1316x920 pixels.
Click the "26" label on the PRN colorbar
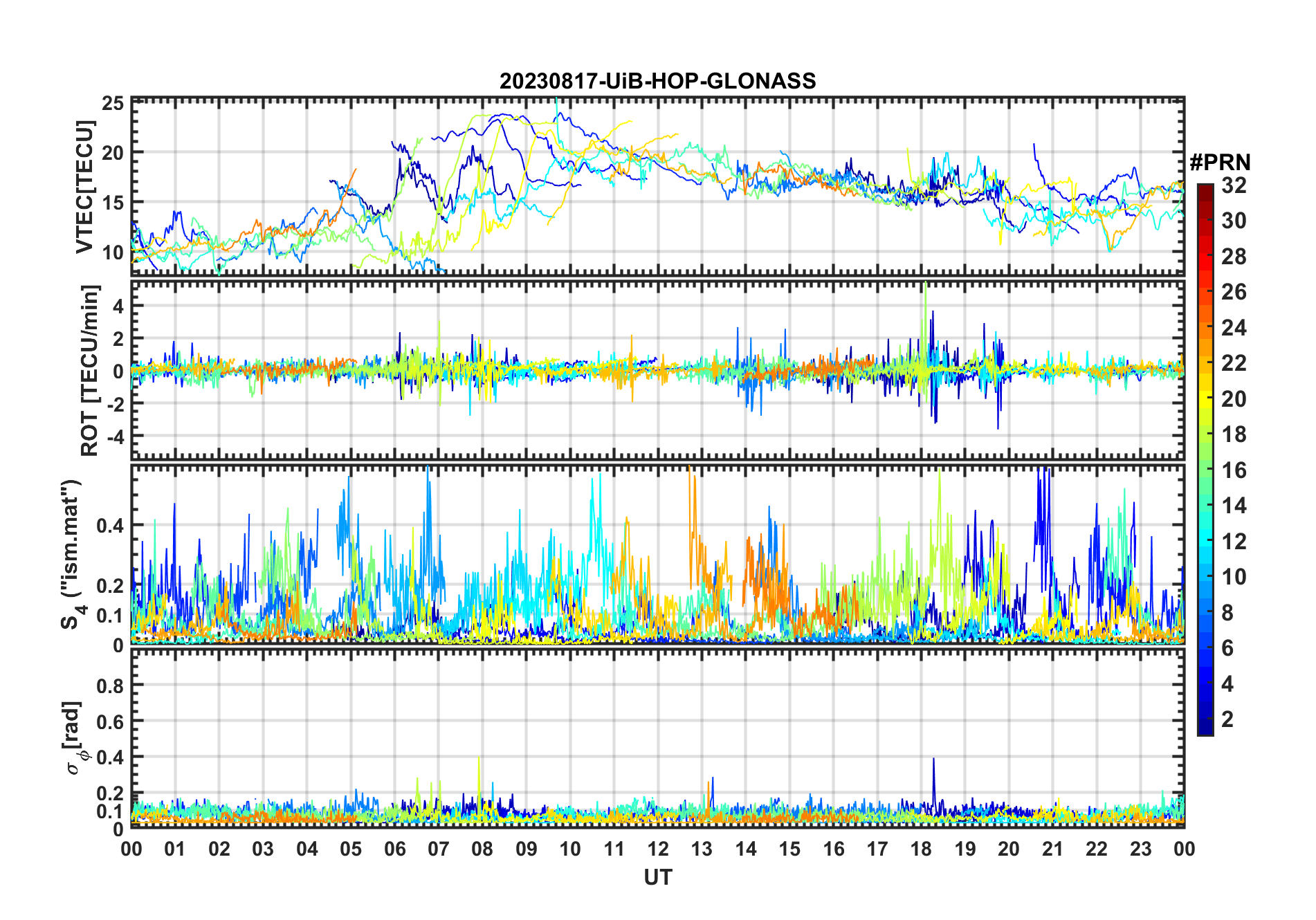click(1234, 292)
